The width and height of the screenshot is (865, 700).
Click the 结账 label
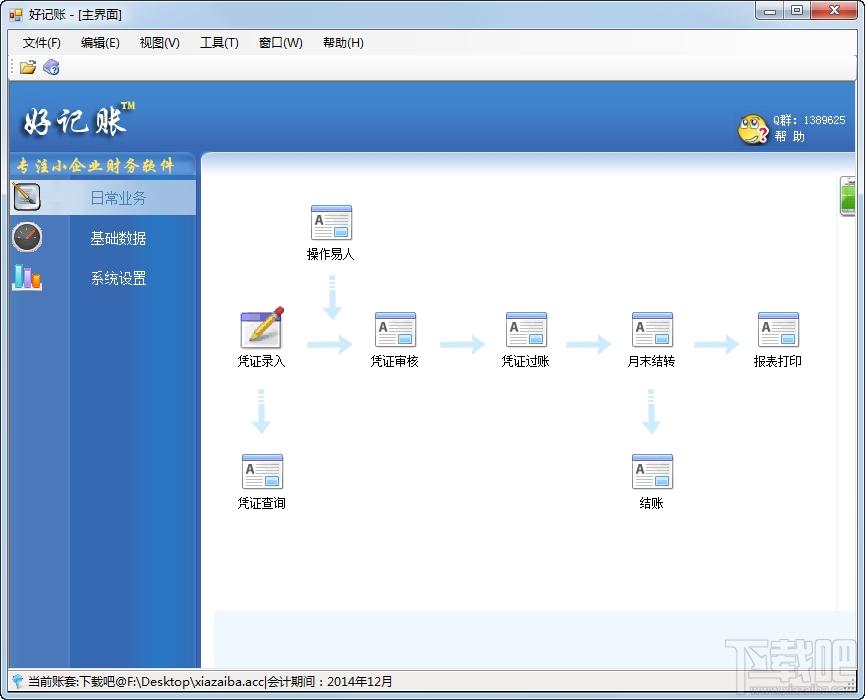(651, 503)
